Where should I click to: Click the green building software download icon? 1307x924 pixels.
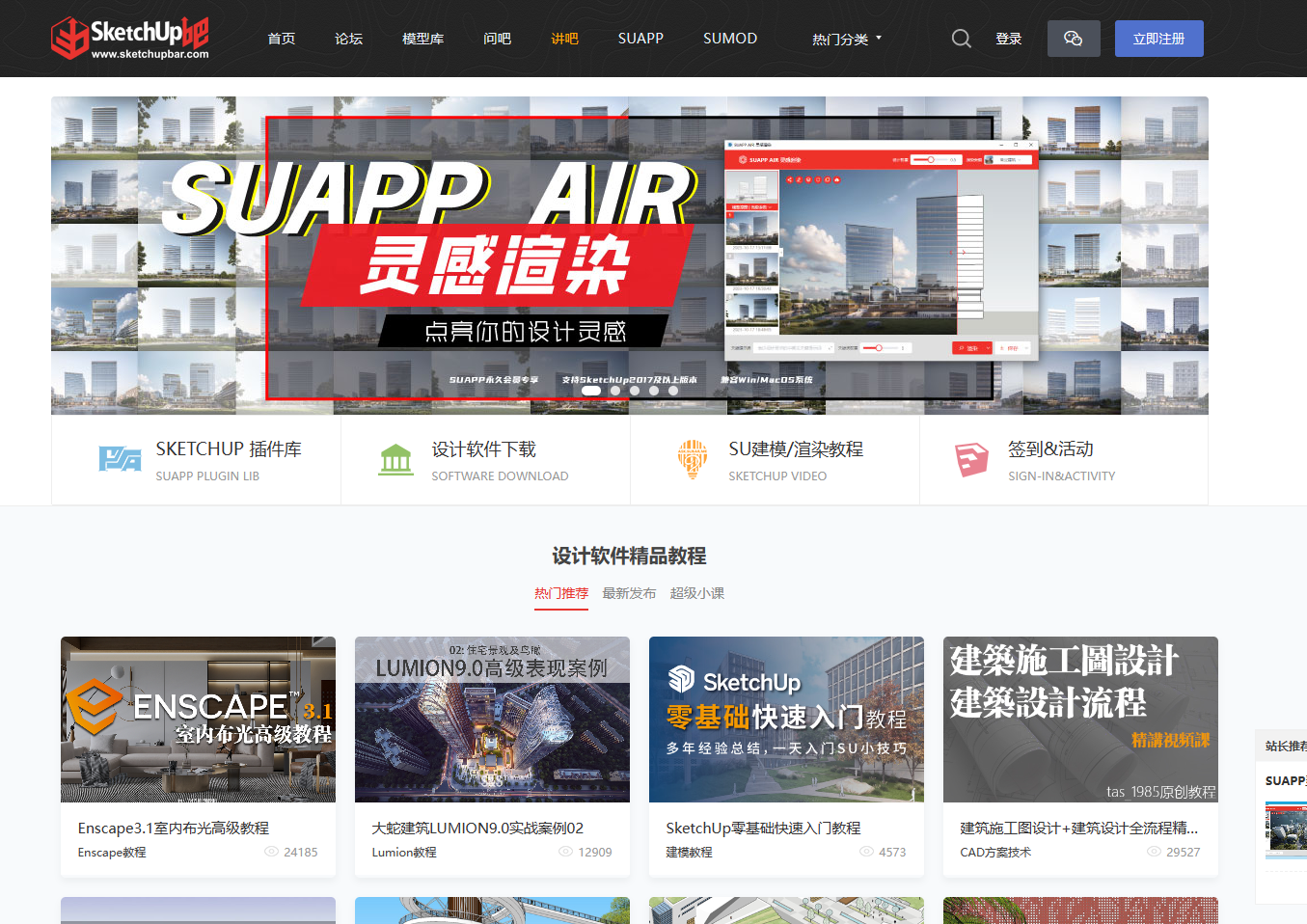coord(395,459)
